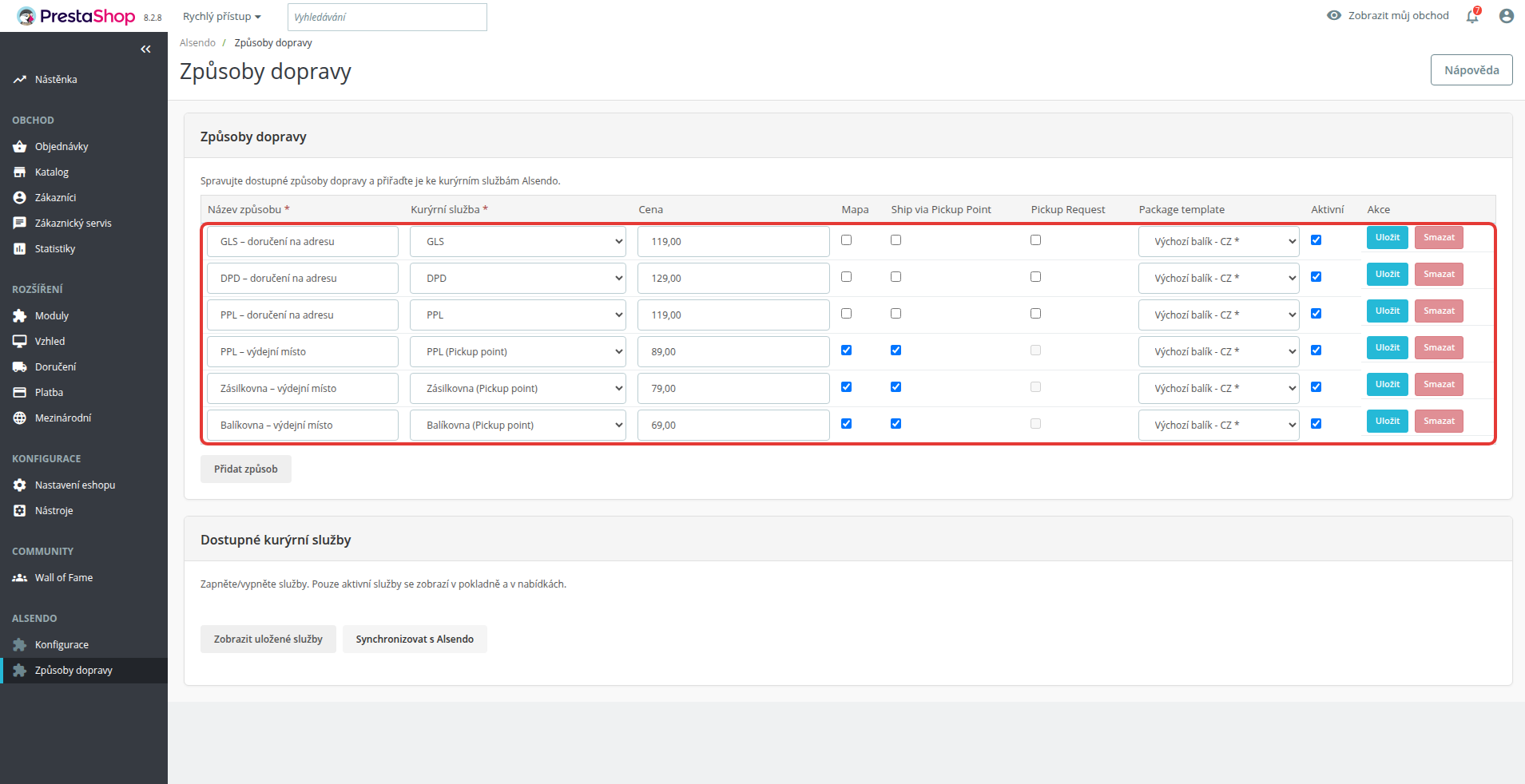Open Package template dropdown in Balíkovna row
This screenshot has width=1525, height=784.
(1219, 426)
